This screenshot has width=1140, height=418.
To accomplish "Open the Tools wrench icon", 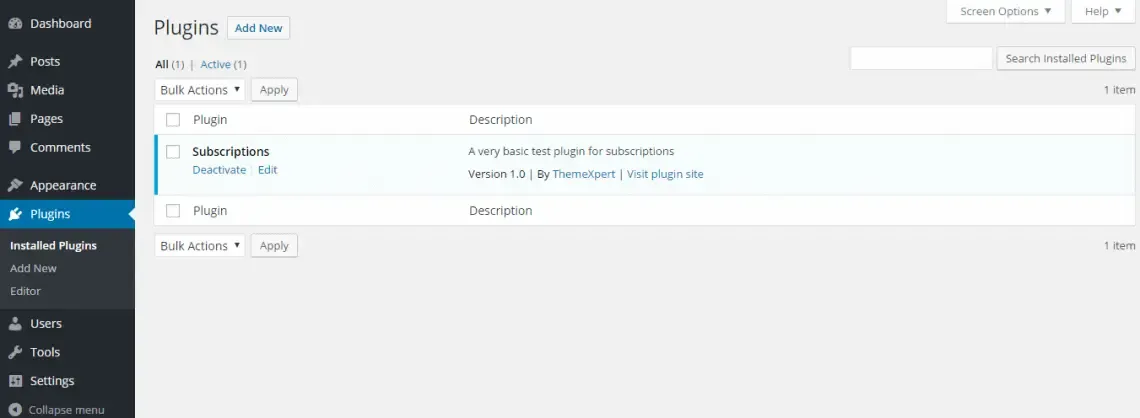I will coord(15,352).
